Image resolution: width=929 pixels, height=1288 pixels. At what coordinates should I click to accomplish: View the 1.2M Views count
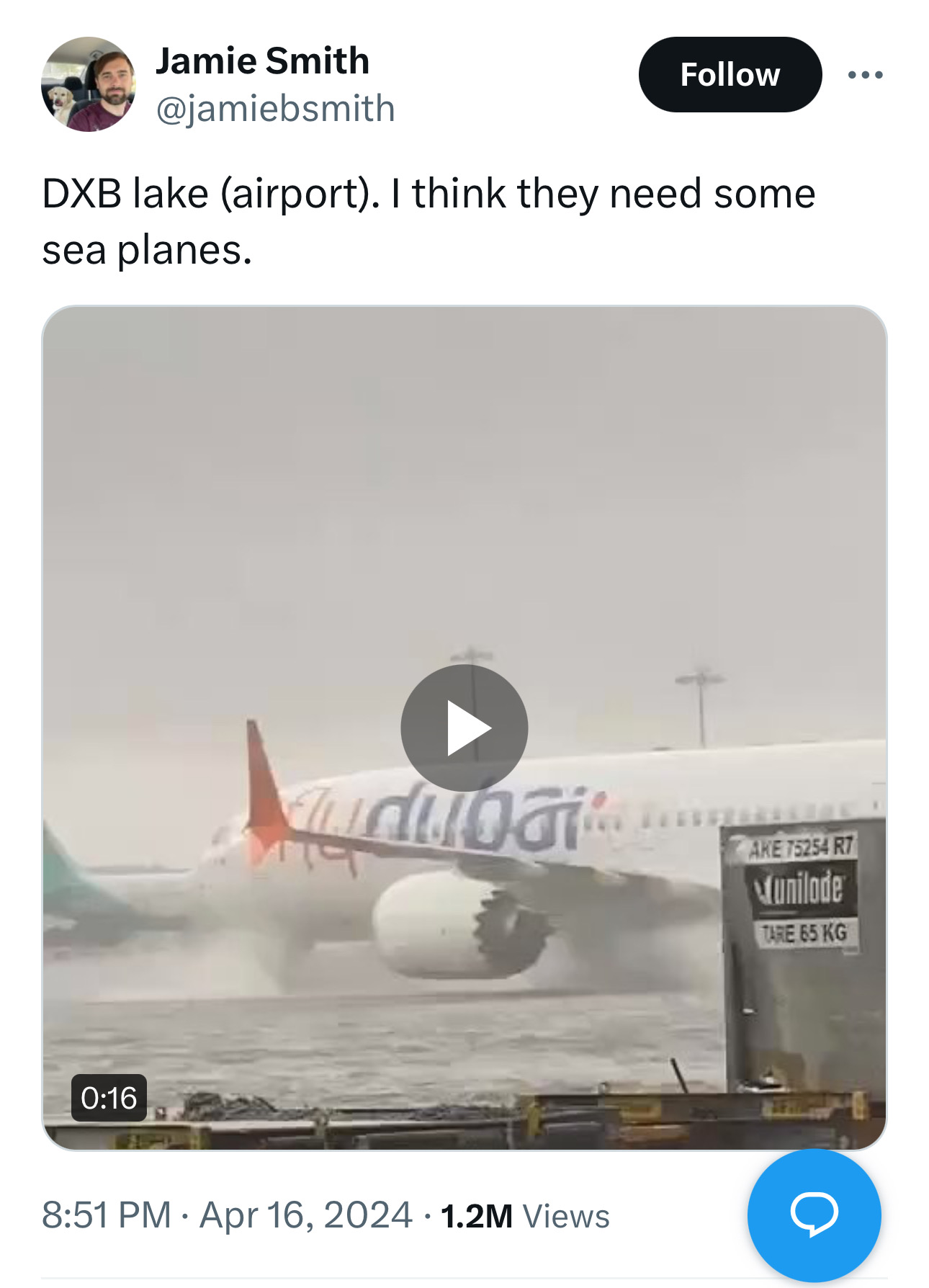pyautogui.click(x=525, y=1216)
